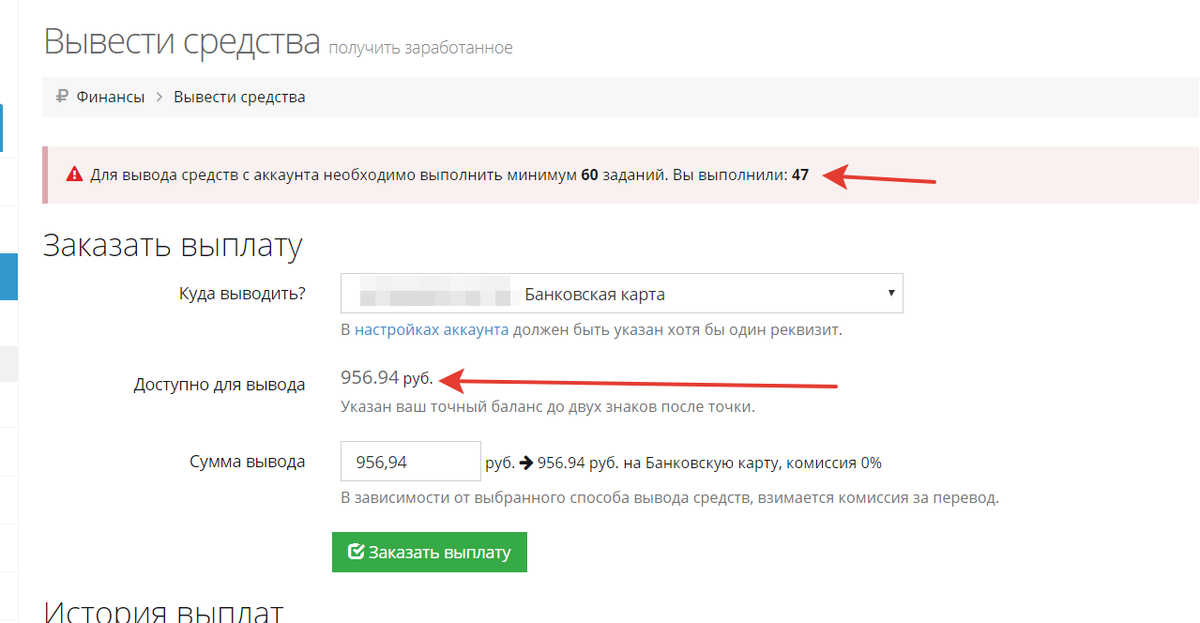Screen dimensions: 1200x623
Task: Click the Вывести средства page heading
Action: 181,42
